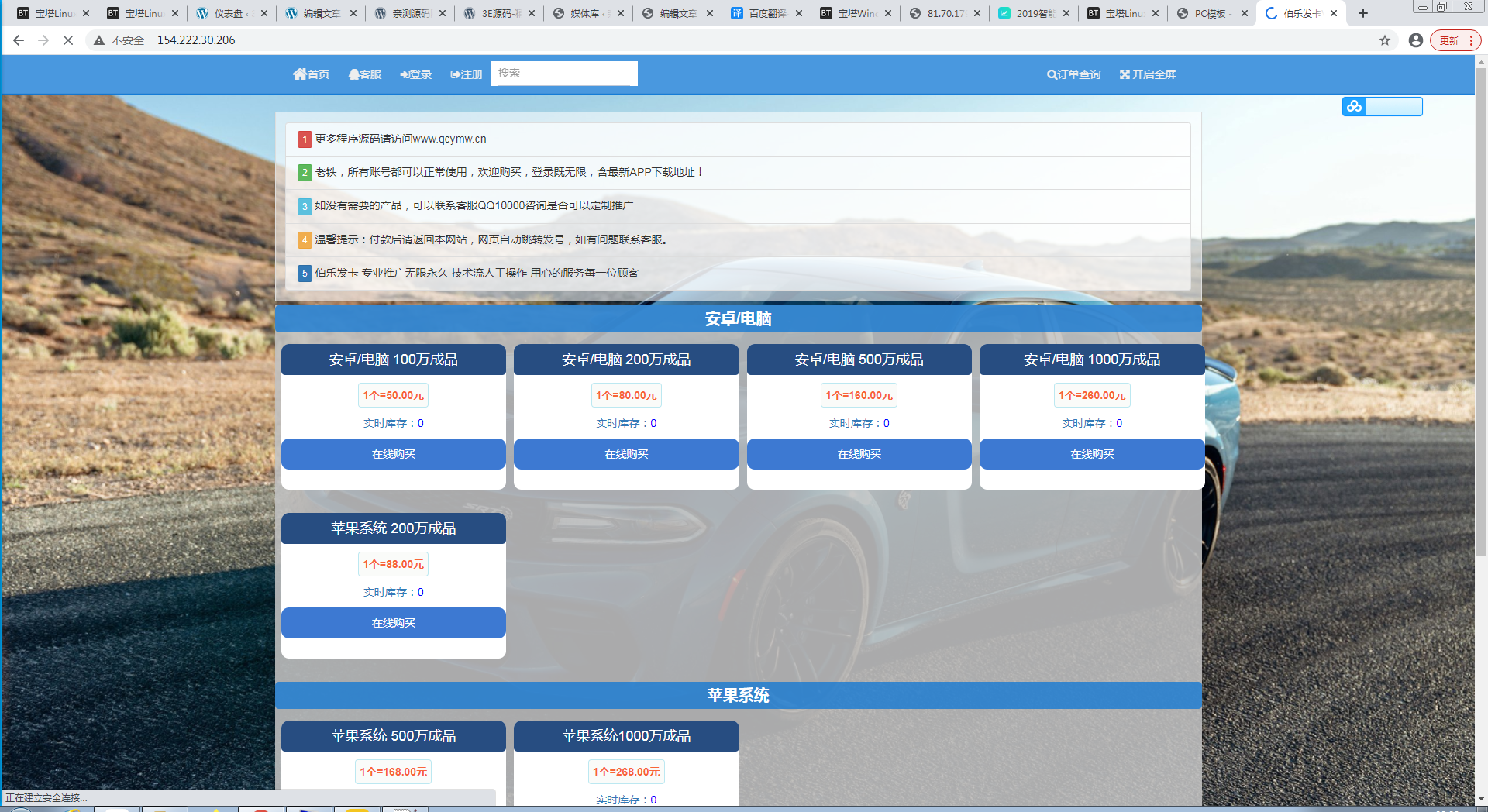
Task: Select the 安卓/电脑 1000万成品 card title
Action: [x=1092, y=360]
